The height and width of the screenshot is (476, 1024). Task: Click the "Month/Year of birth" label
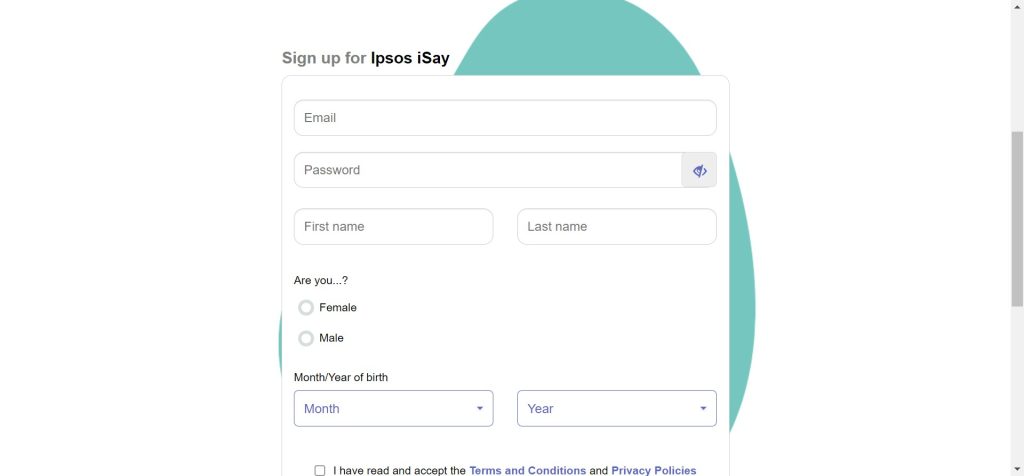click(341, 377)
